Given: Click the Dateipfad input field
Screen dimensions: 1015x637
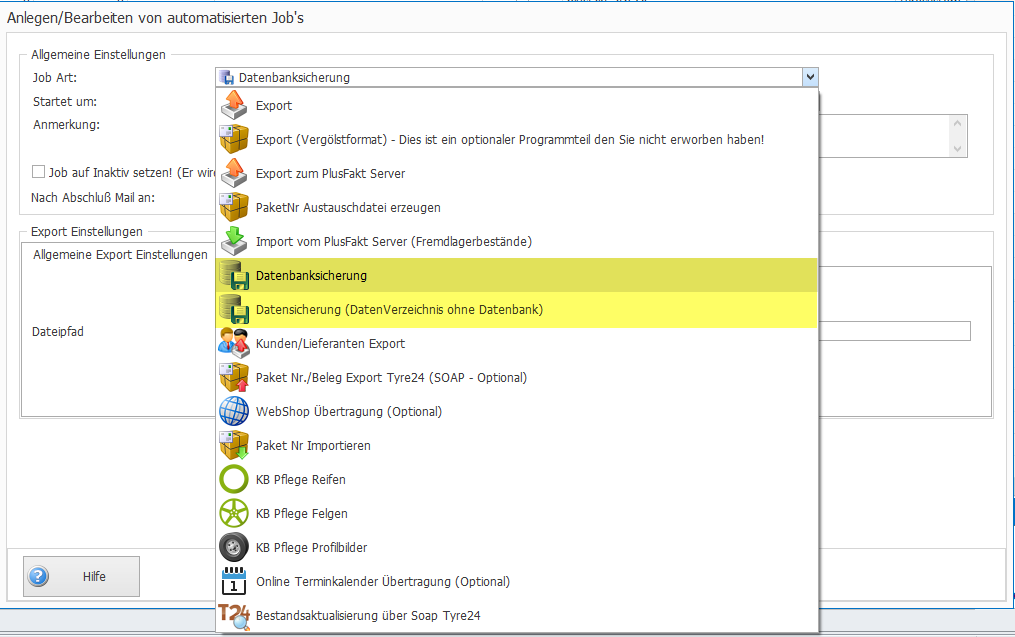Looking at the screenshot, I should (x=895, y=331).
